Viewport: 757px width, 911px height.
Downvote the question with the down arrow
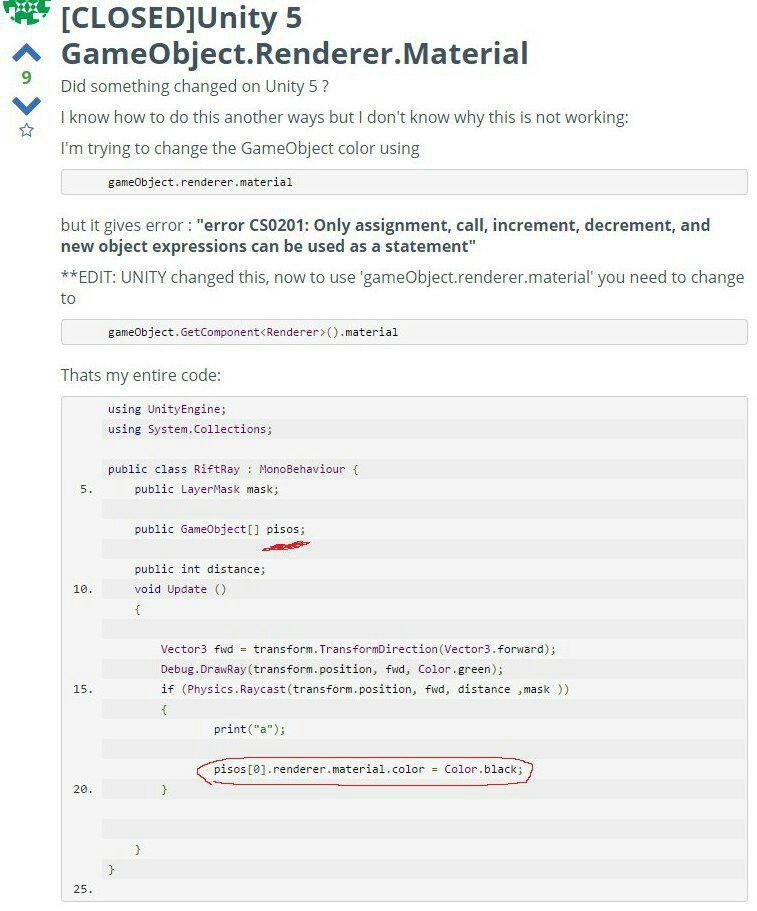(x=27, y=105)
